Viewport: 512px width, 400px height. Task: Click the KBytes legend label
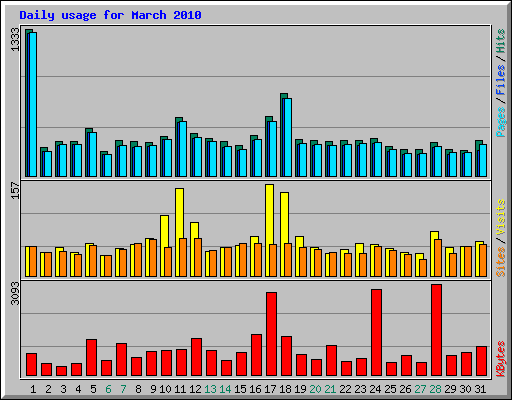pos(501,359)
